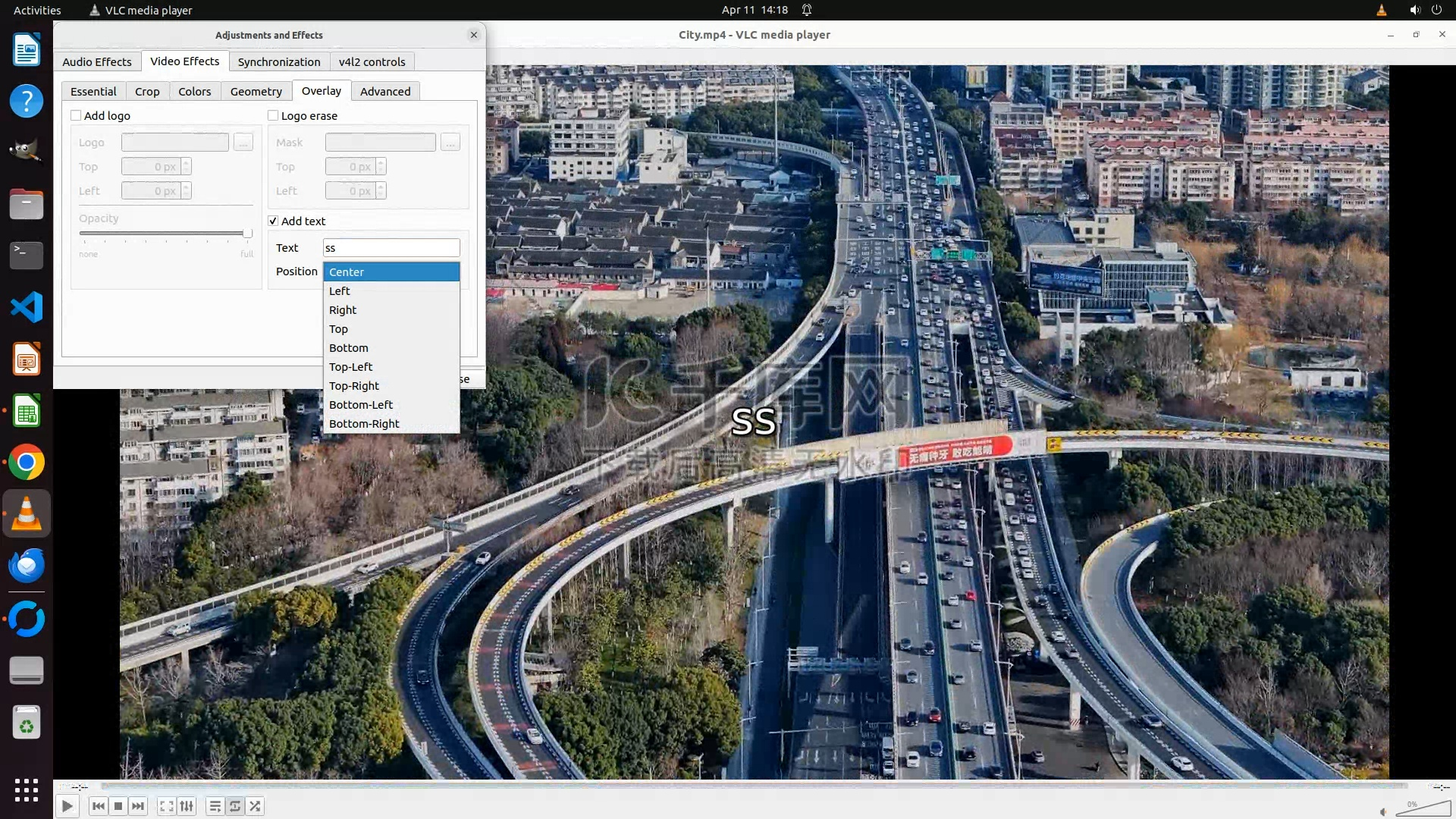Open extended settings equalizer icon
Image resolution: width=1456 pixels, height=819 pixels.
(187, 806)
